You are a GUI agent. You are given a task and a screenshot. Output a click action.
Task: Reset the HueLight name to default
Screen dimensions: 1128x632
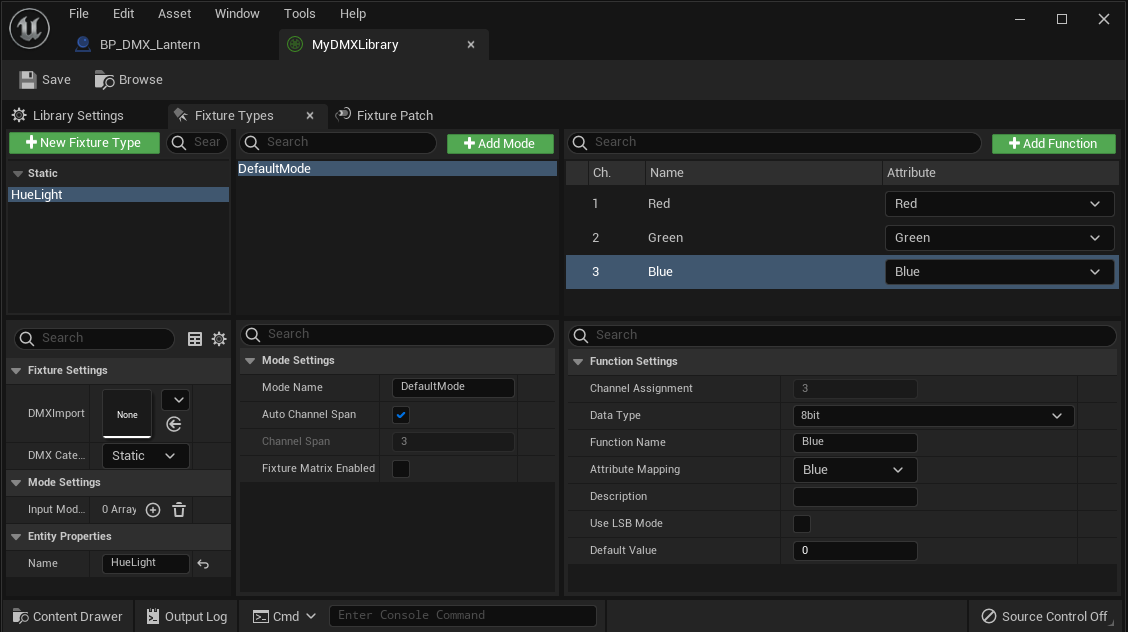pos(203,564)
